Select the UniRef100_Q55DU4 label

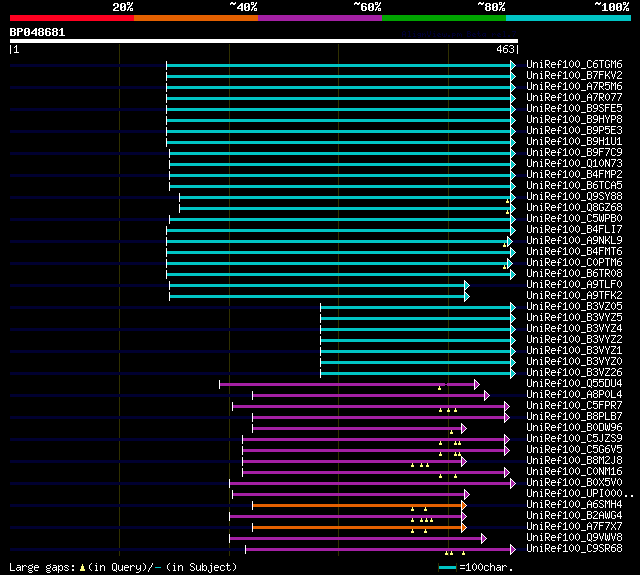click(574, 384)
